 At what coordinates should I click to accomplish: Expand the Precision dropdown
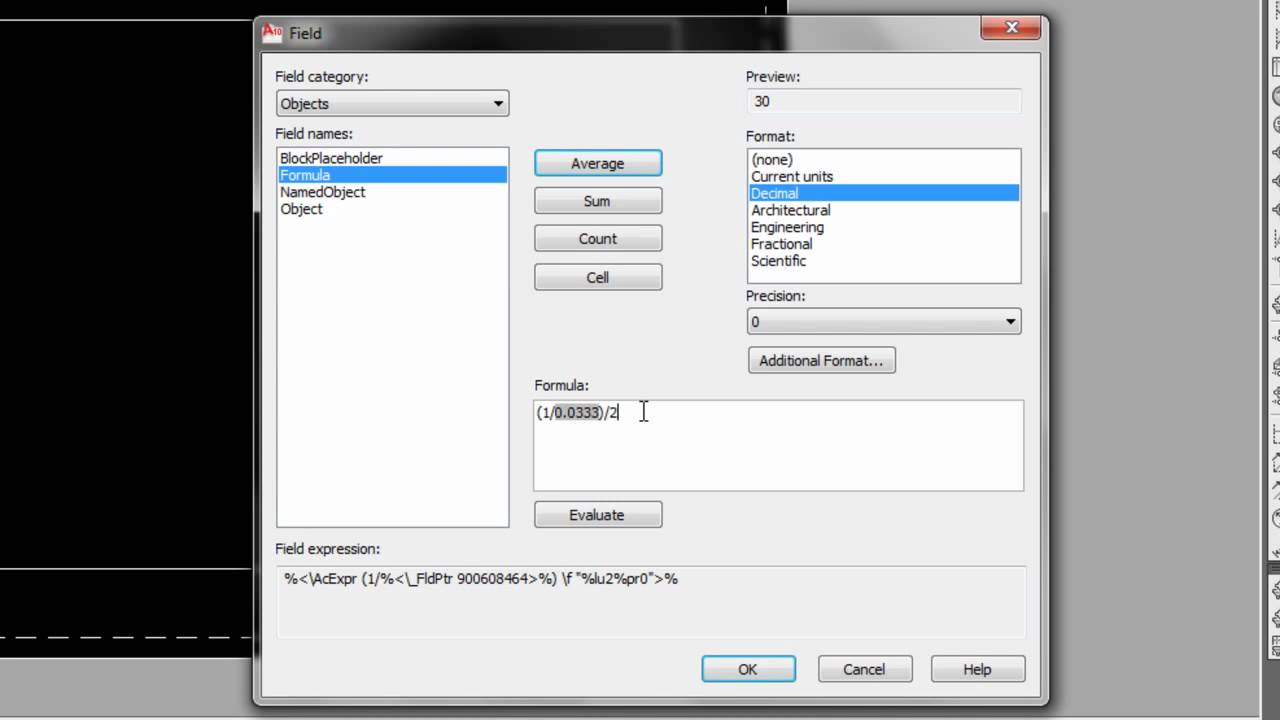[x=884, y=322]
